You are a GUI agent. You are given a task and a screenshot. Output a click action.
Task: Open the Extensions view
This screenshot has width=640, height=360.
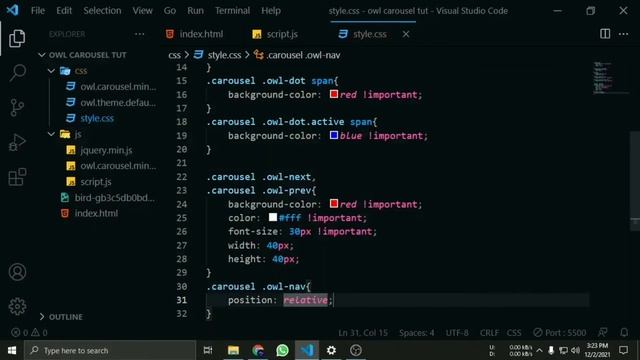click(x=17, y=177)
